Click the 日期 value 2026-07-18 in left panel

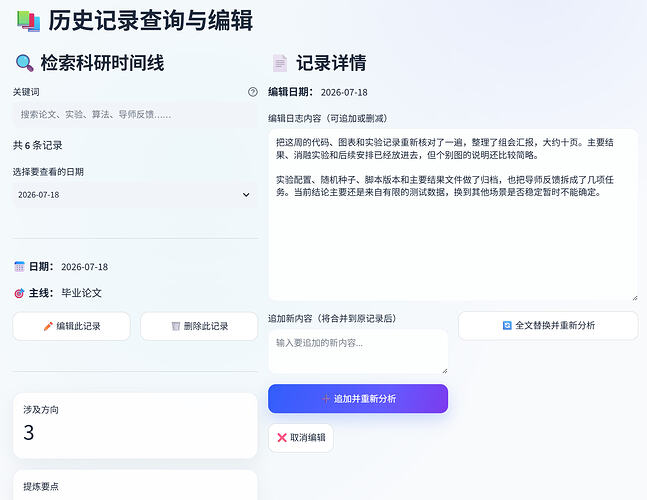(x=85, y=267)
